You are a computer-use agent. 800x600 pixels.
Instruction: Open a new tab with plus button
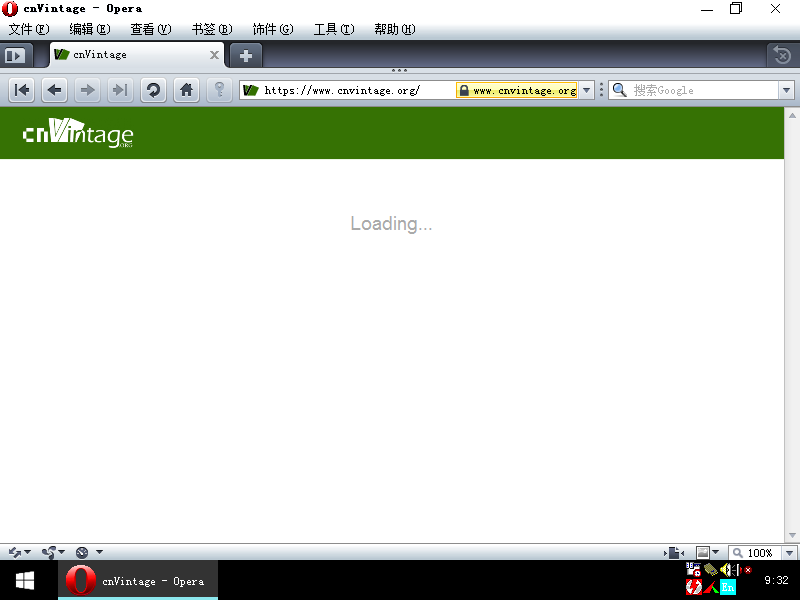(246, 55)
